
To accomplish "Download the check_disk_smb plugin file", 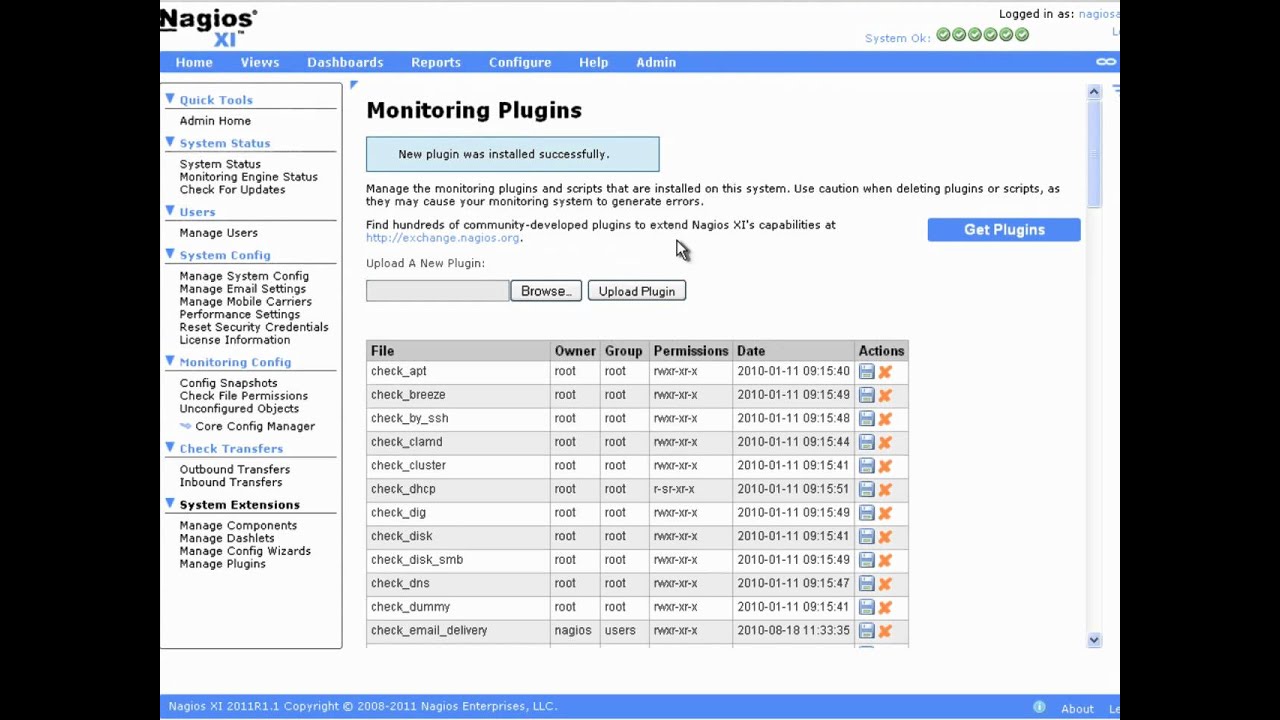I will click(867, 560).
